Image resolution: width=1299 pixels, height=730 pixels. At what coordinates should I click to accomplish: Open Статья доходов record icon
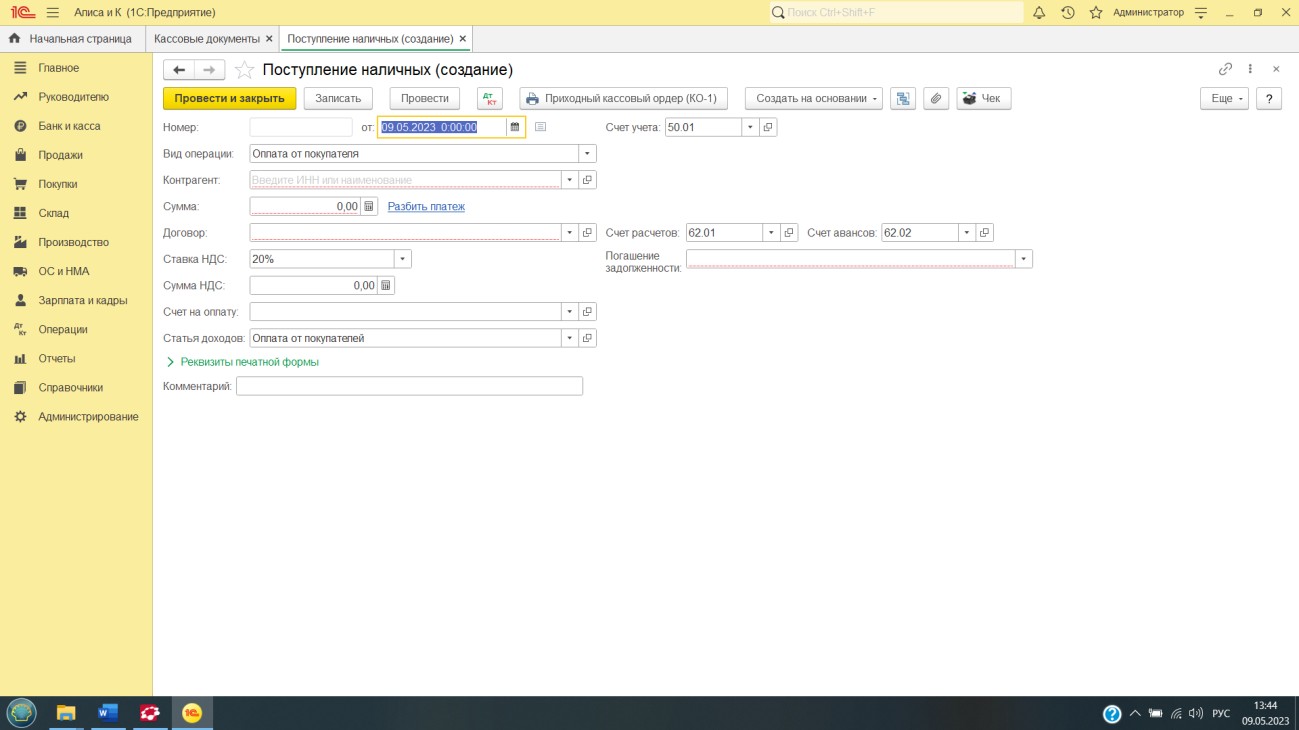pos(588,338)
